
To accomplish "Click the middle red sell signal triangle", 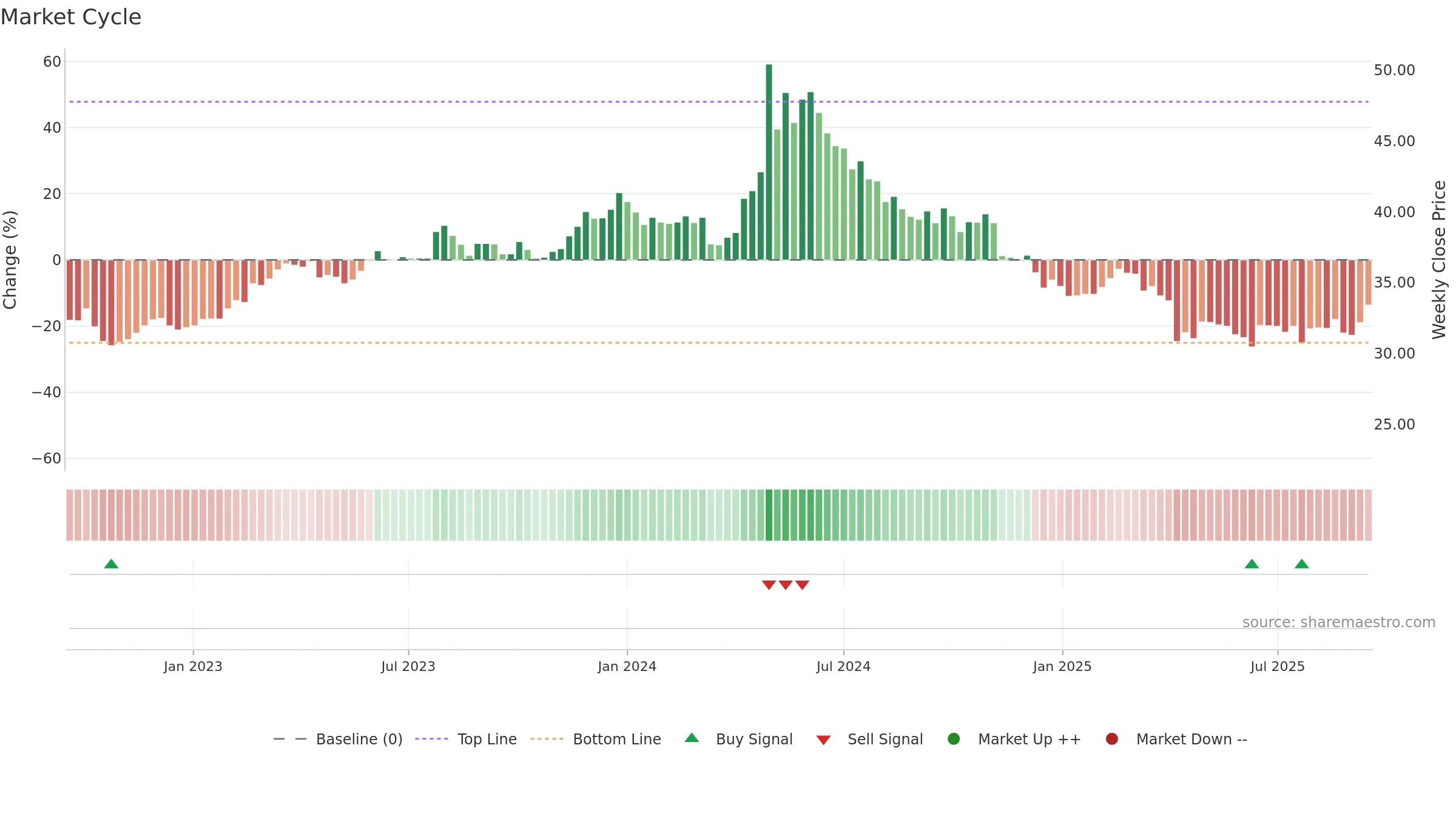I will 786,585.
